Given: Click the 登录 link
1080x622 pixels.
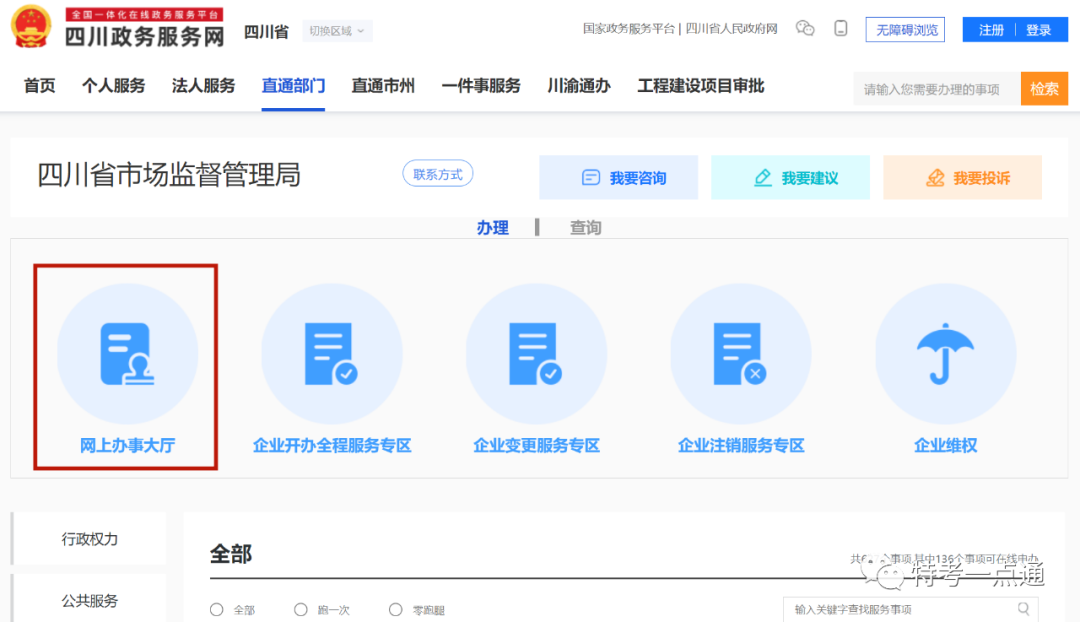Looking at the screenshot, I should click(x=1038, y=30).
